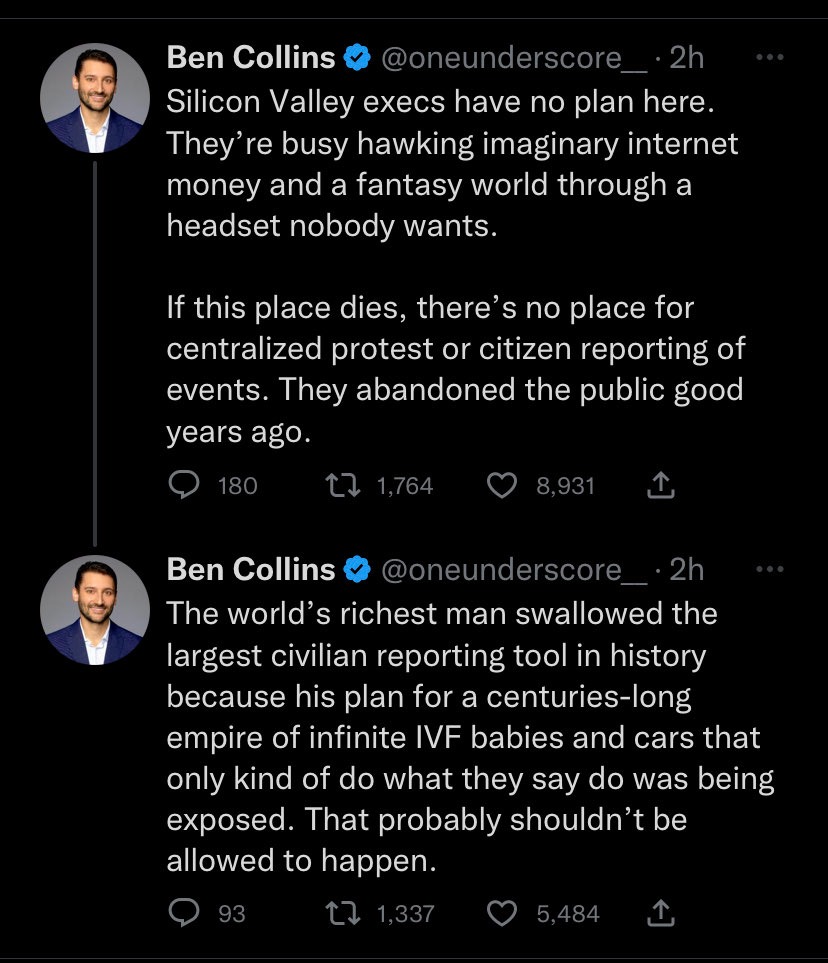
Task: Open more options menu on second tweet
Action: 770,569
